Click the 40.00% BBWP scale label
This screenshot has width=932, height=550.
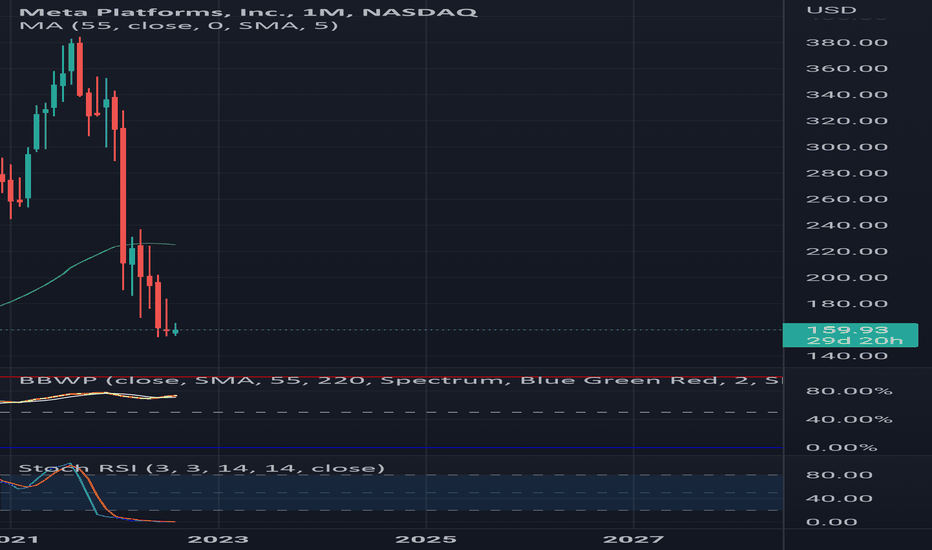[849, 420]
